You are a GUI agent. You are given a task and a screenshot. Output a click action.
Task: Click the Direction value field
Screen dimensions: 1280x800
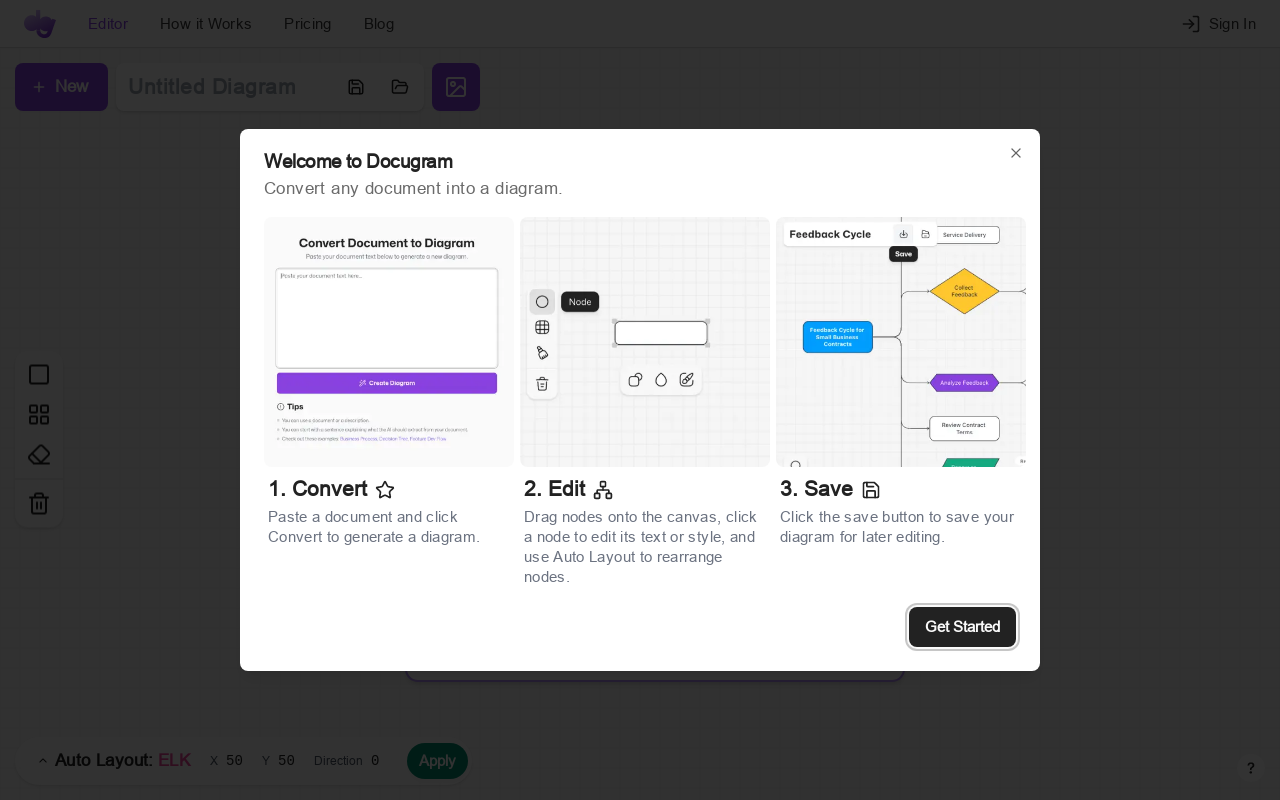tap(375, 761)
